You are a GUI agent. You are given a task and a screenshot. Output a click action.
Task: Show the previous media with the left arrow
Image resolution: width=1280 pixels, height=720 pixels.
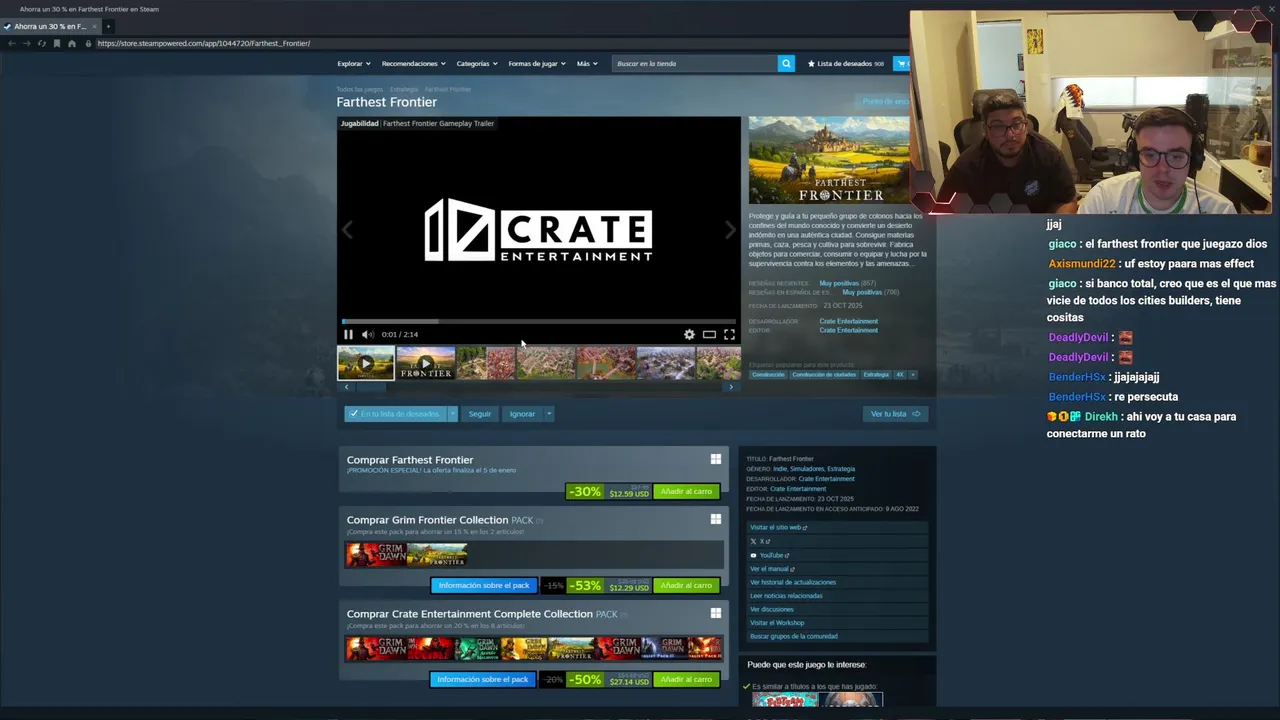(x=347, y=230)
